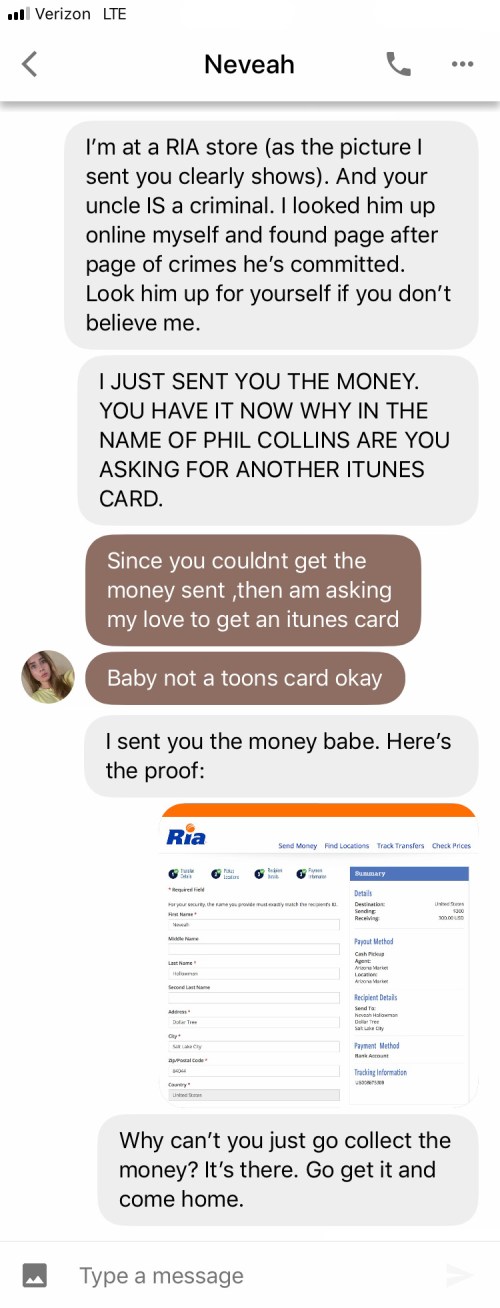Viewport: 500px width, 1308px height.
Task: Select the "Why can't you just go collect" message
Action: click(288, 1169)
